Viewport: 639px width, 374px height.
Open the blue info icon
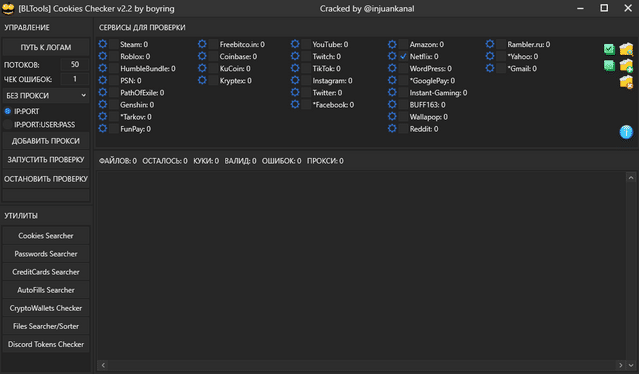tap(626, 132)
